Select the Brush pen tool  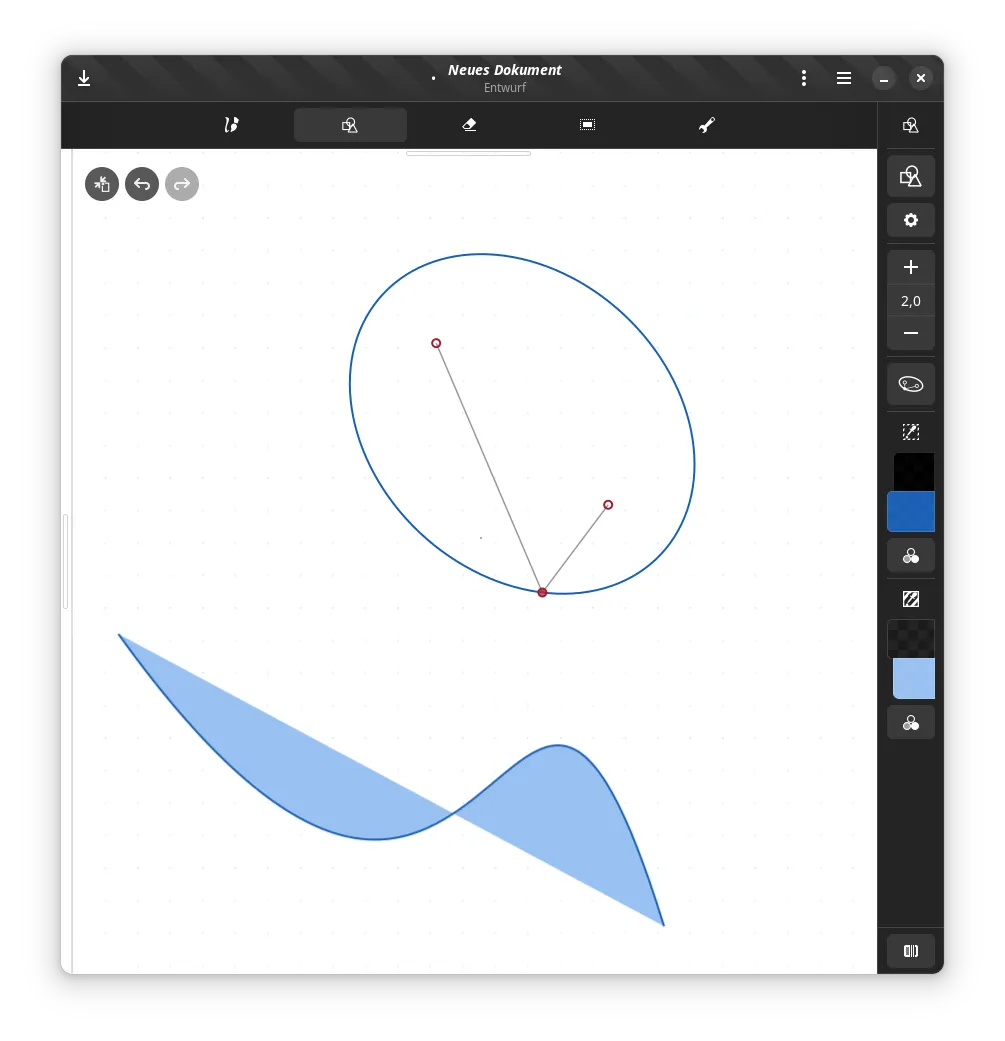(230, 125)
